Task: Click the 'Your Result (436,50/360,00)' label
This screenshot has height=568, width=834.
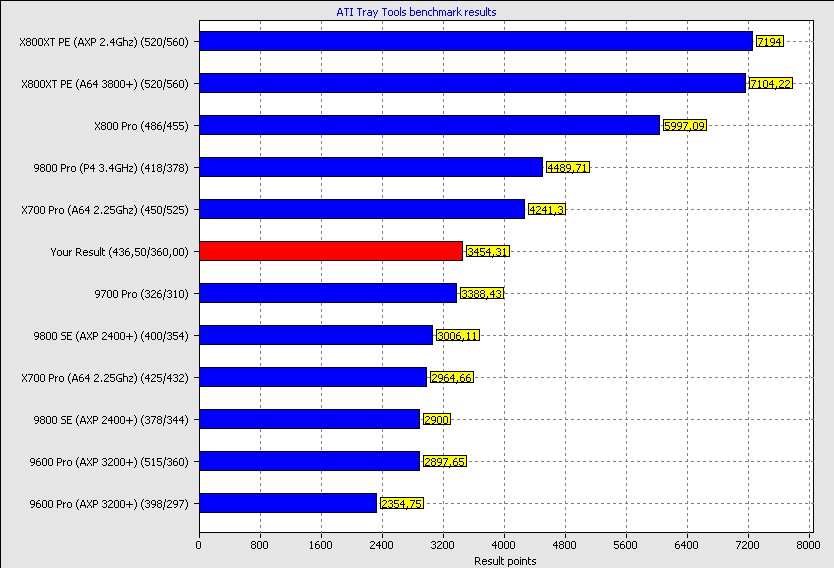Action: (x=119, y=252)
